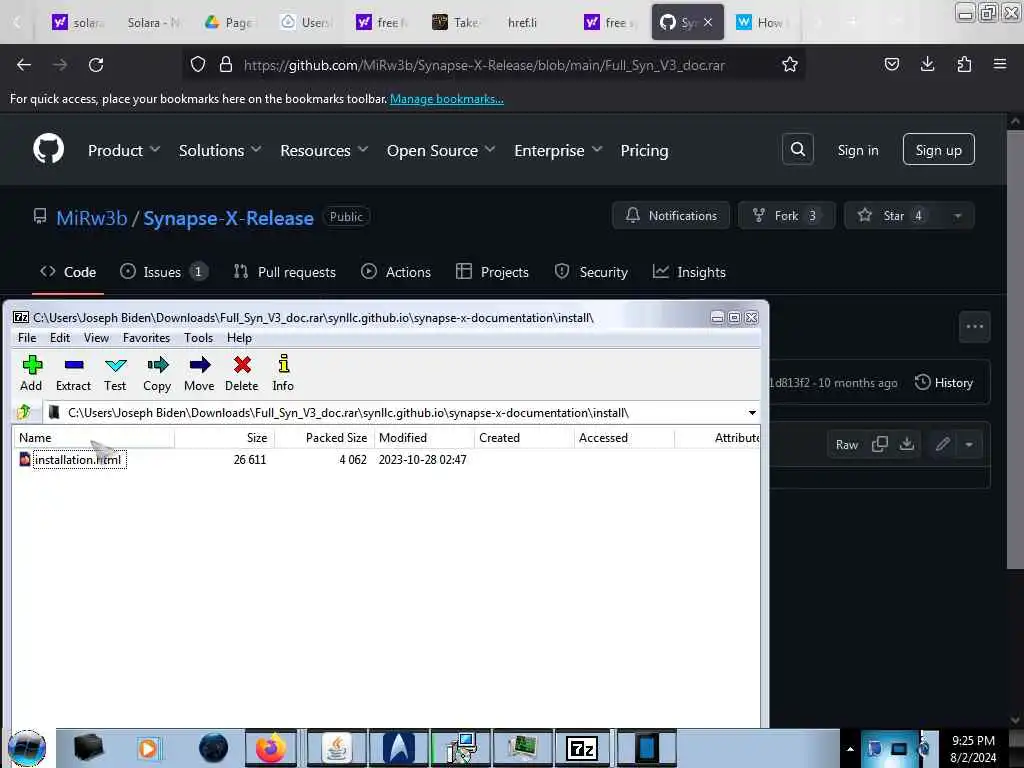
Task: Expand the 7-Zip address path dropdown
Action: coord(752,413)
